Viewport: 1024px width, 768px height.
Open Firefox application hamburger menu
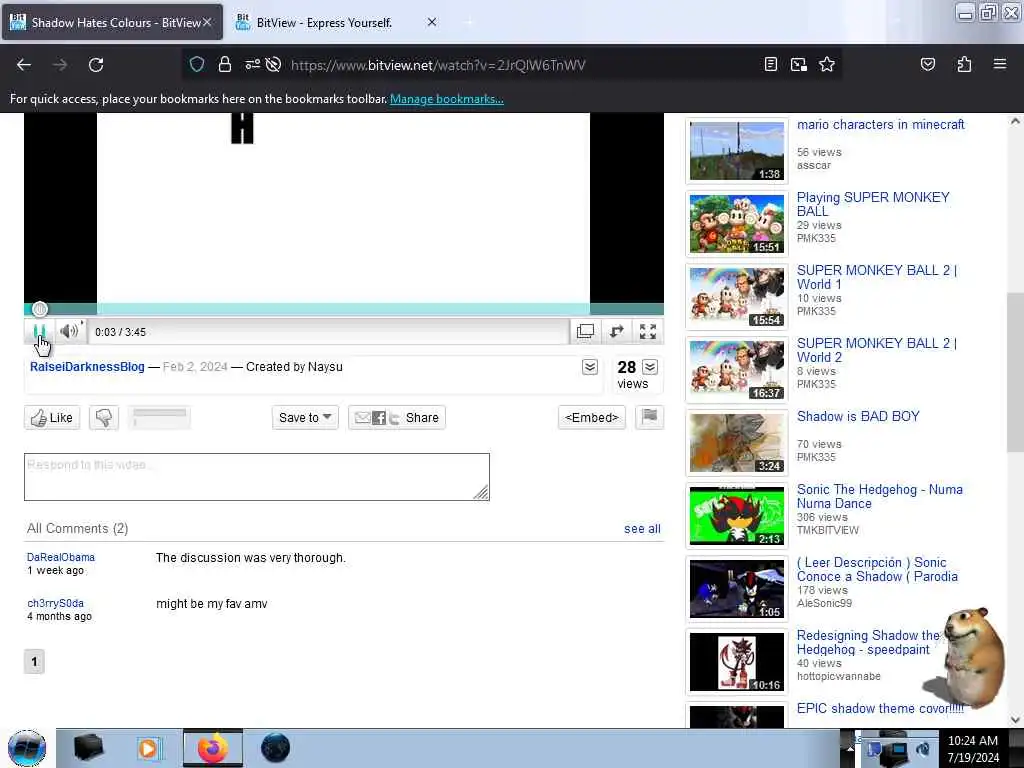[x=1000, y=64]
